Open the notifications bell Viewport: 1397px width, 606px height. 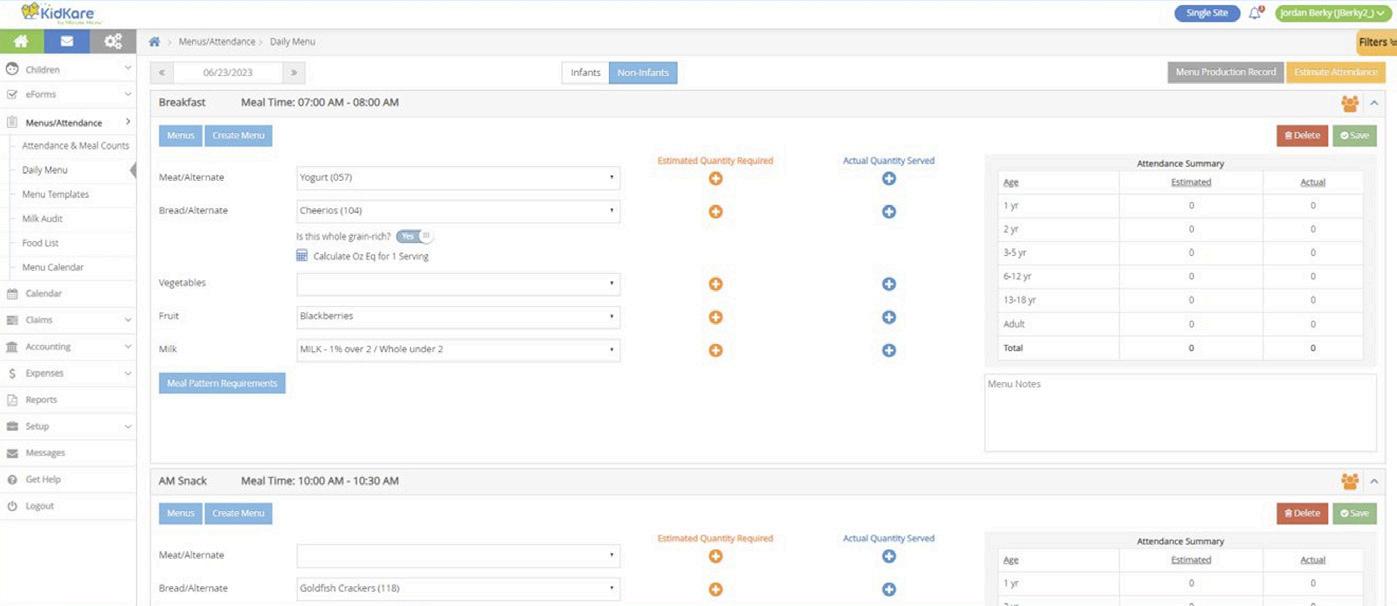[x=1256, y=13]
